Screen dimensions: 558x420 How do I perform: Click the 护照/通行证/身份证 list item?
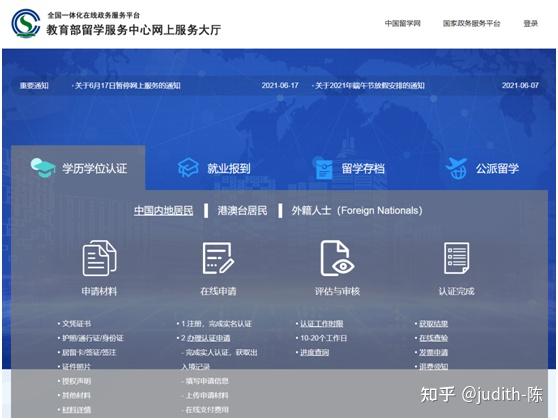click(x=93, y=338)
